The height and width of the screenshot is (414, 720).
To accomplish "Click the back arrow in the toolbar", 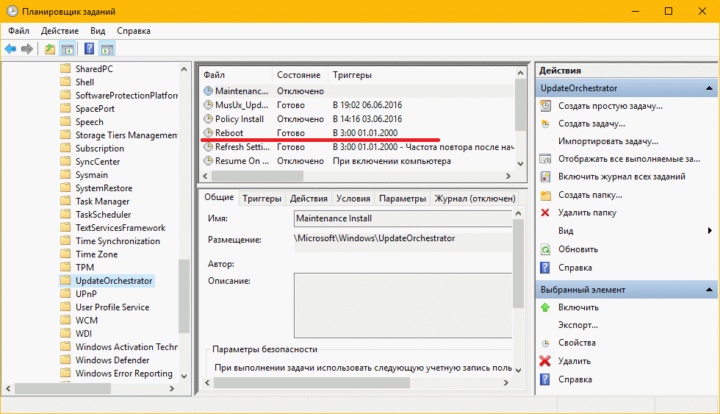I will [x=10, y=48].
